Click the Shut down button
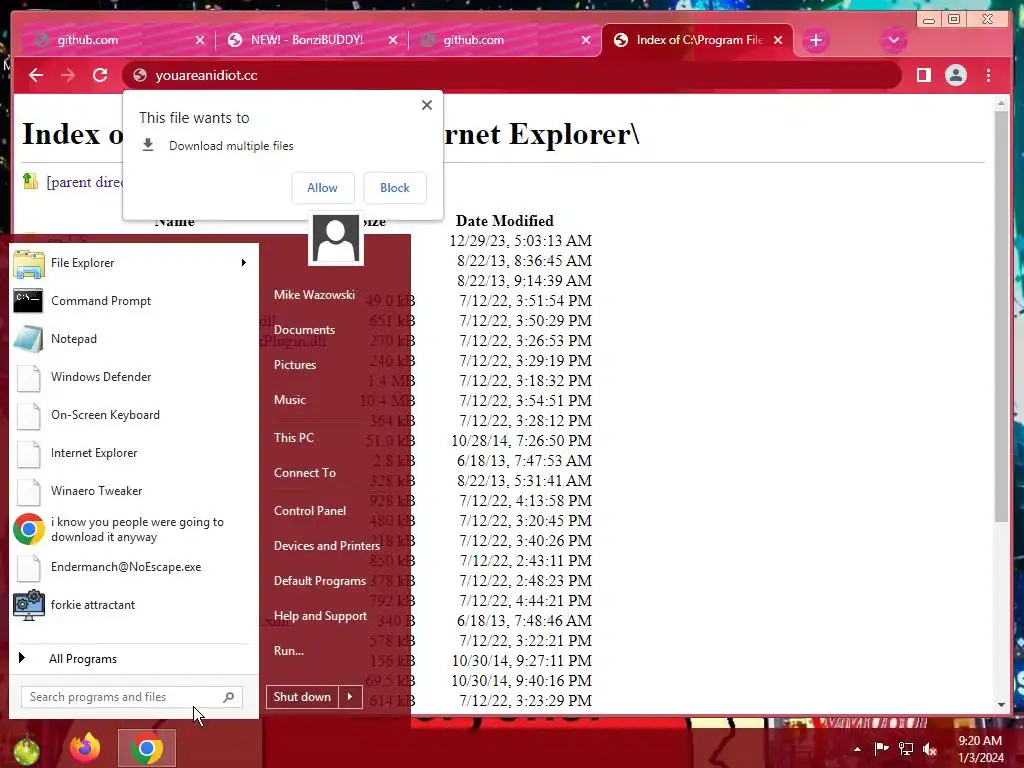Screen dimensions: 1024x768 click(302, 697)
